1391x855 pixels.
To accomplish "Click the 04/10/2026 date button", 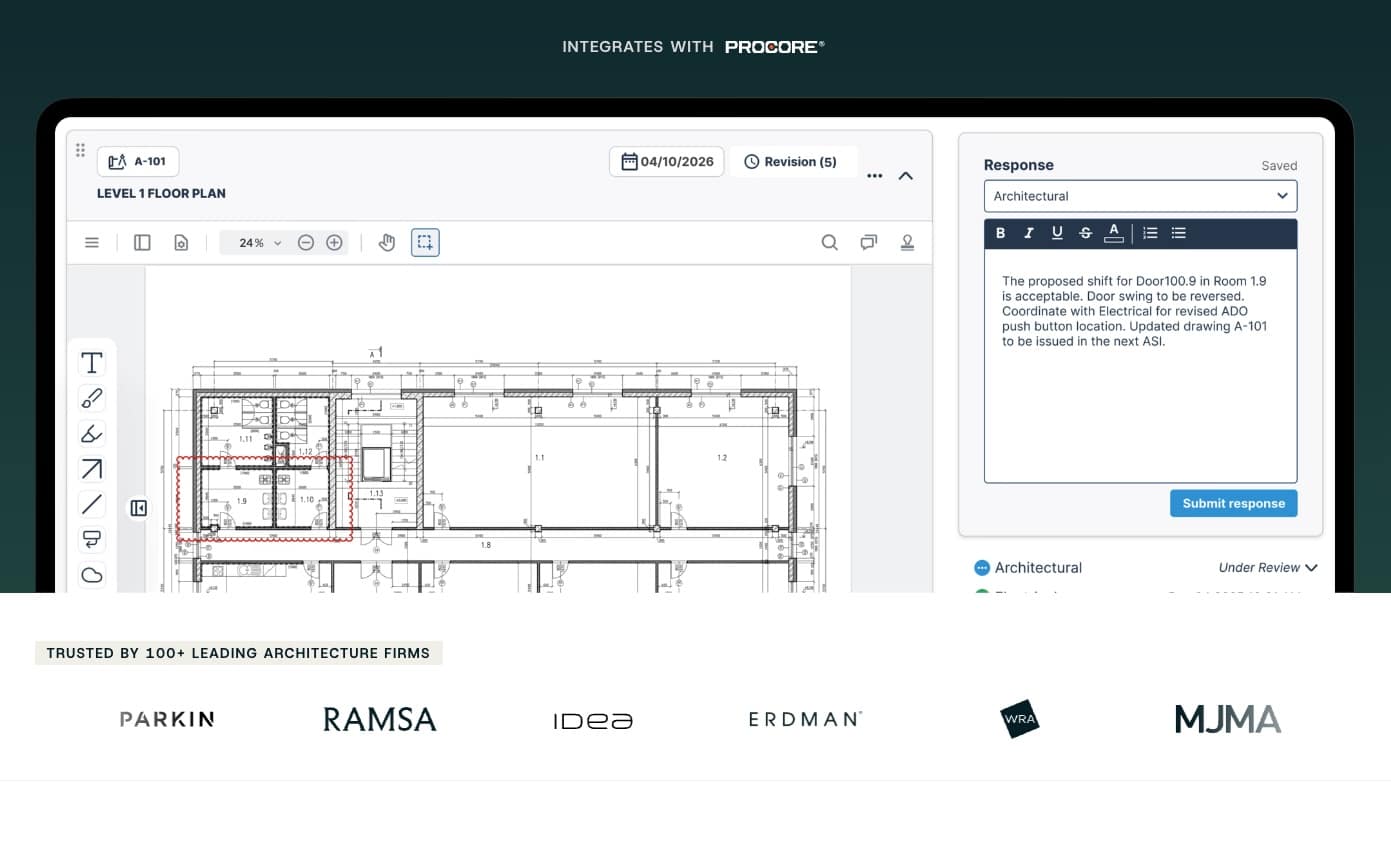I will pyautogui.click(x=667, y=162).
